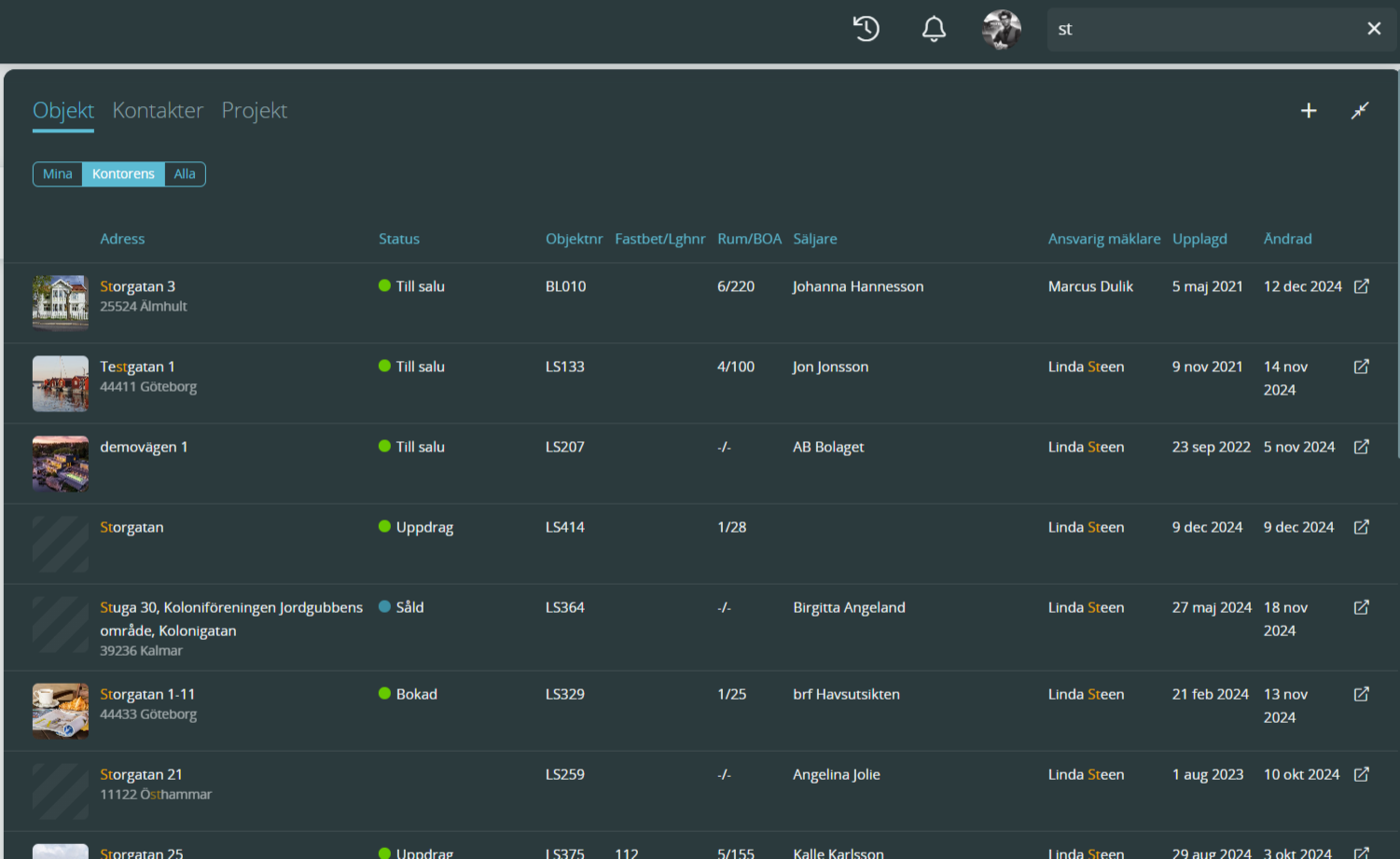
Task: Sort by the Upplagd column
Action: point(1199,239)
